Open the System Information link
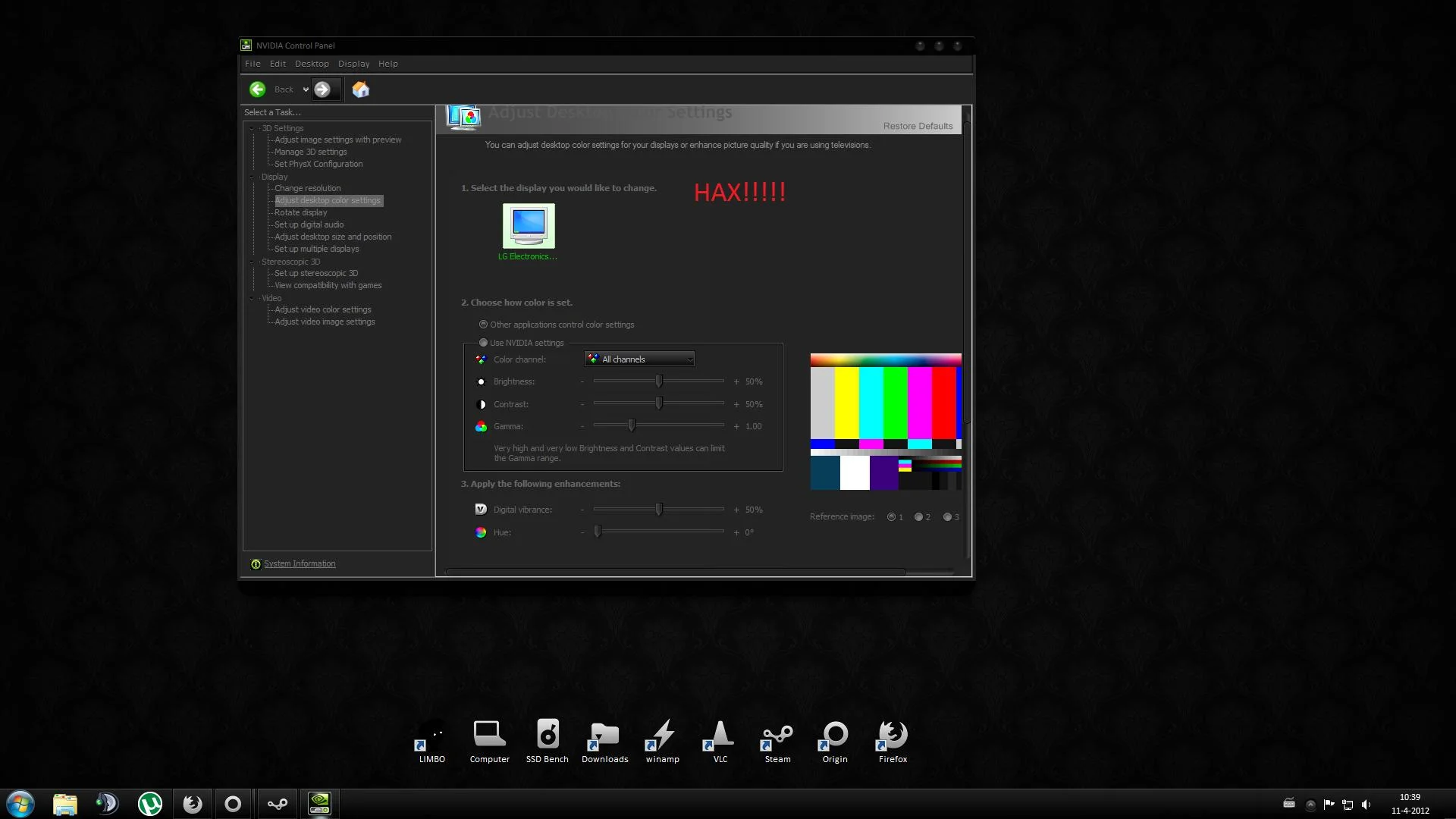 point(300,563)
